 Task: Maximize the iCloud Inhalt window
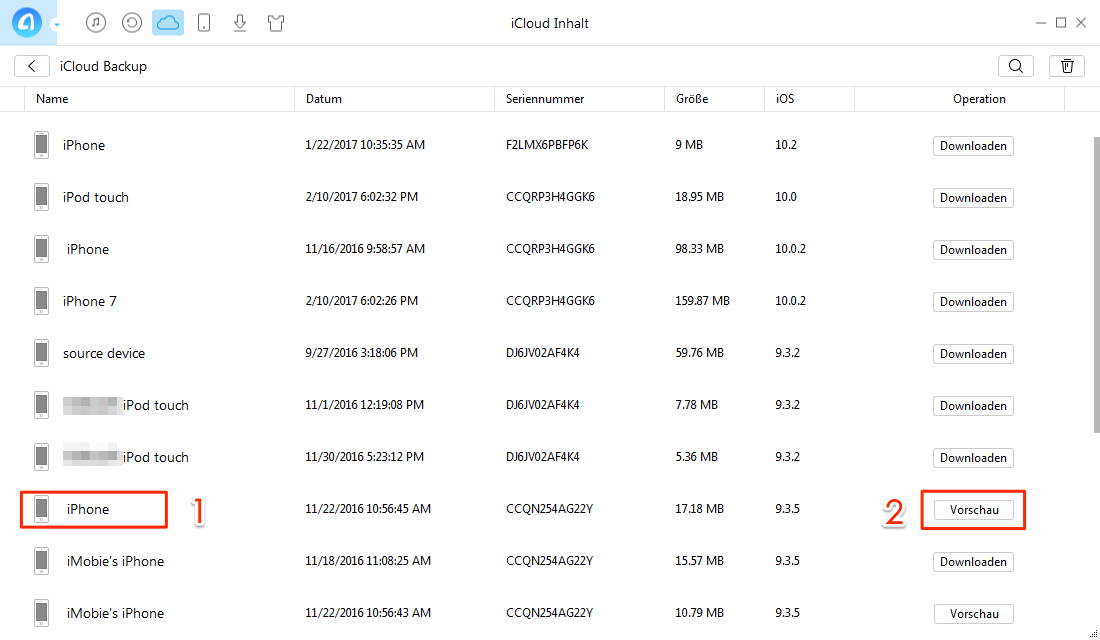pyautogui.click(x=1061, y=23)
